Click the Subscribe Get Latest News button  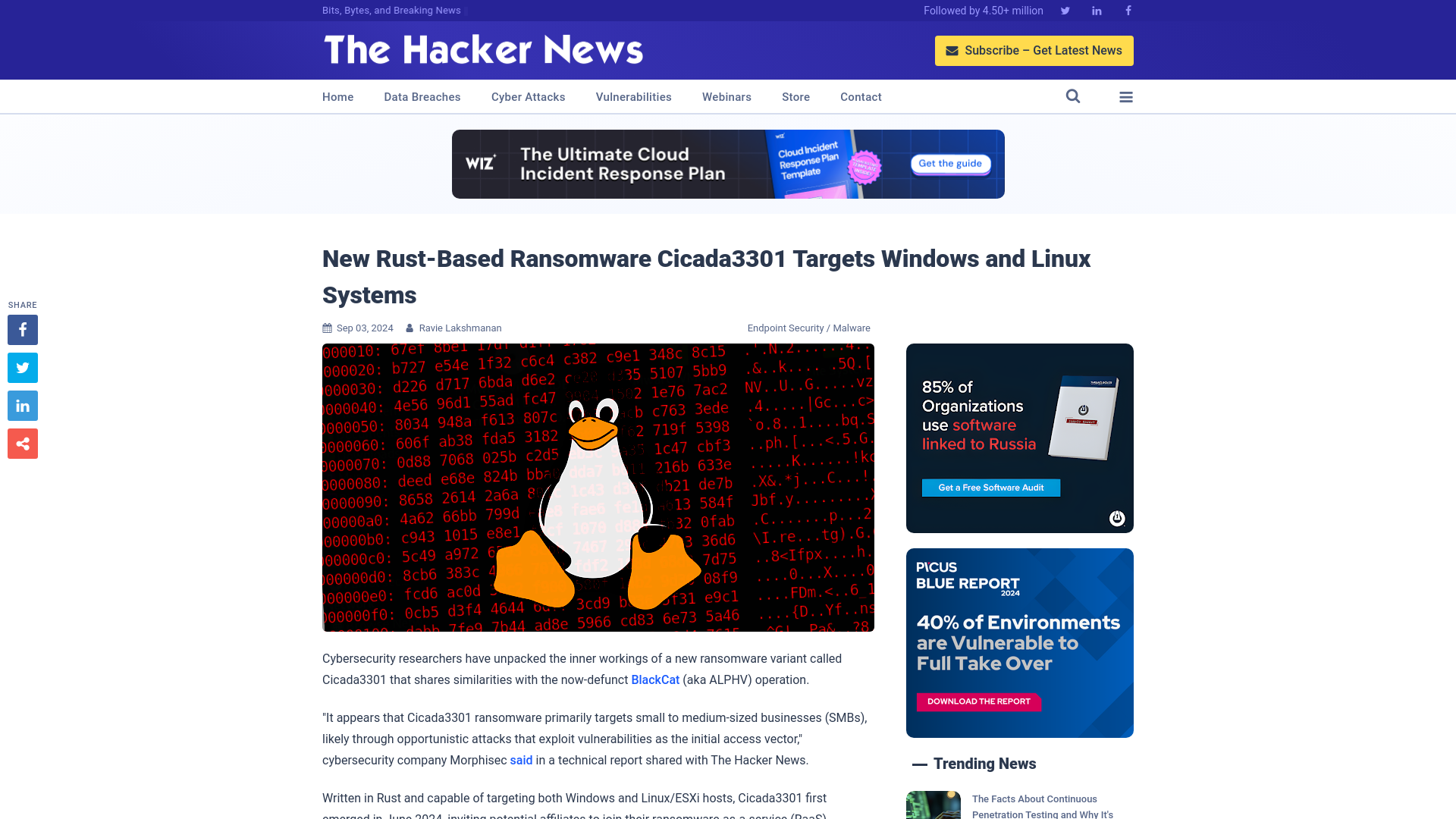(1033, 50)
